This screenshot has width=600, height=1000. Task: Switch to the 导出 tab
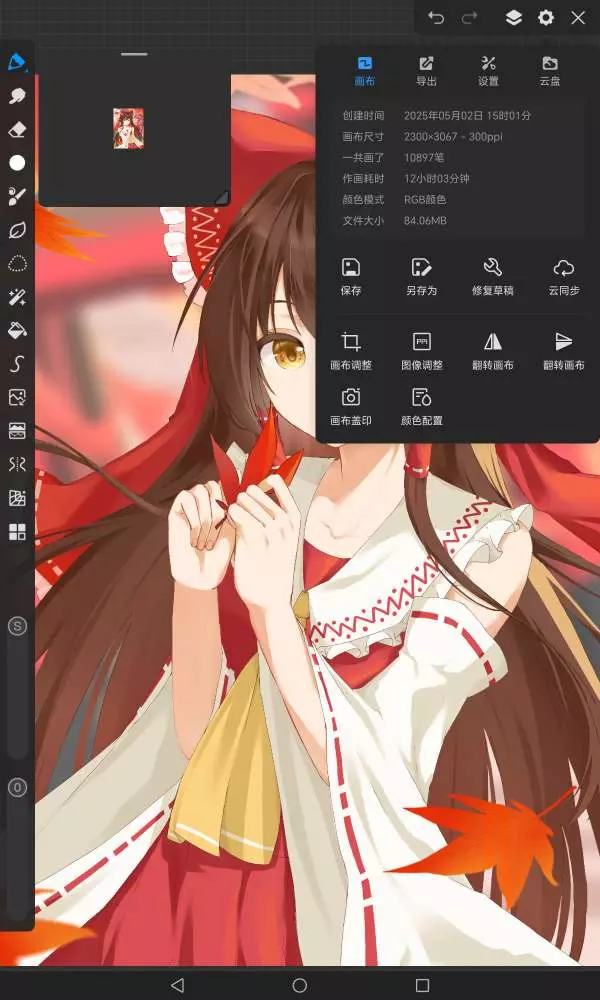coord(426,71)
